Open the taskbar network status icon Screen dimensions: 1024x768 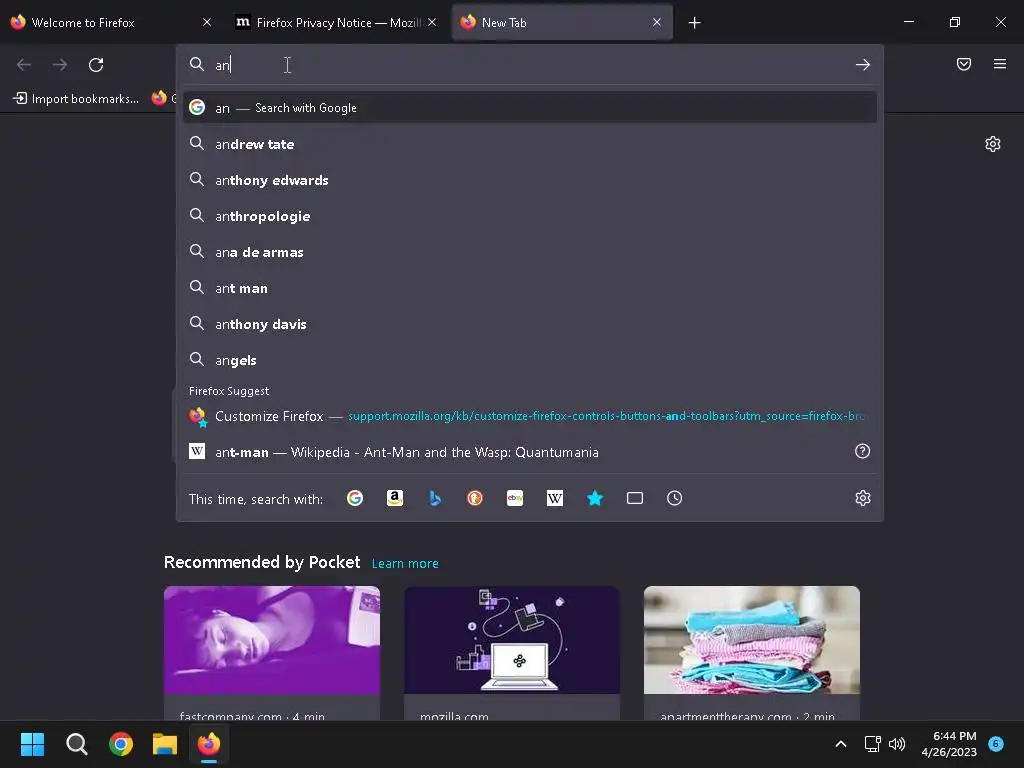tap(872, 744)
